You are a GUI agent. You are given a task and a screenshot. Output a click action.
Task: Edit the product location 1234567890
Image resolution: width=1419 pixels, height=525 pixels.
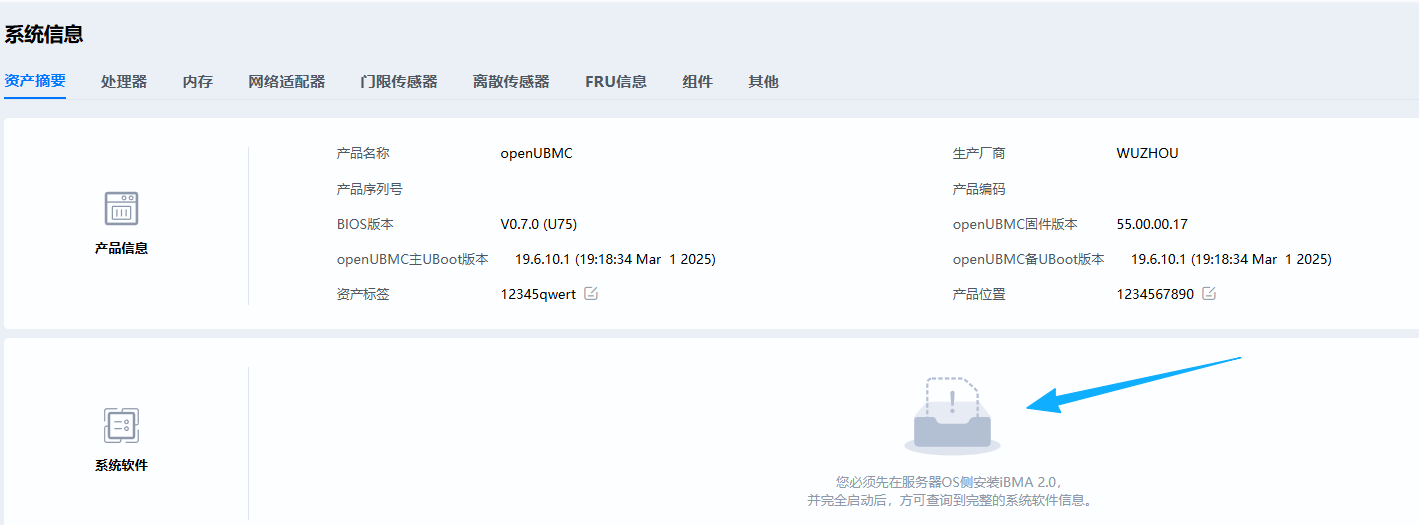point(1209,294)
